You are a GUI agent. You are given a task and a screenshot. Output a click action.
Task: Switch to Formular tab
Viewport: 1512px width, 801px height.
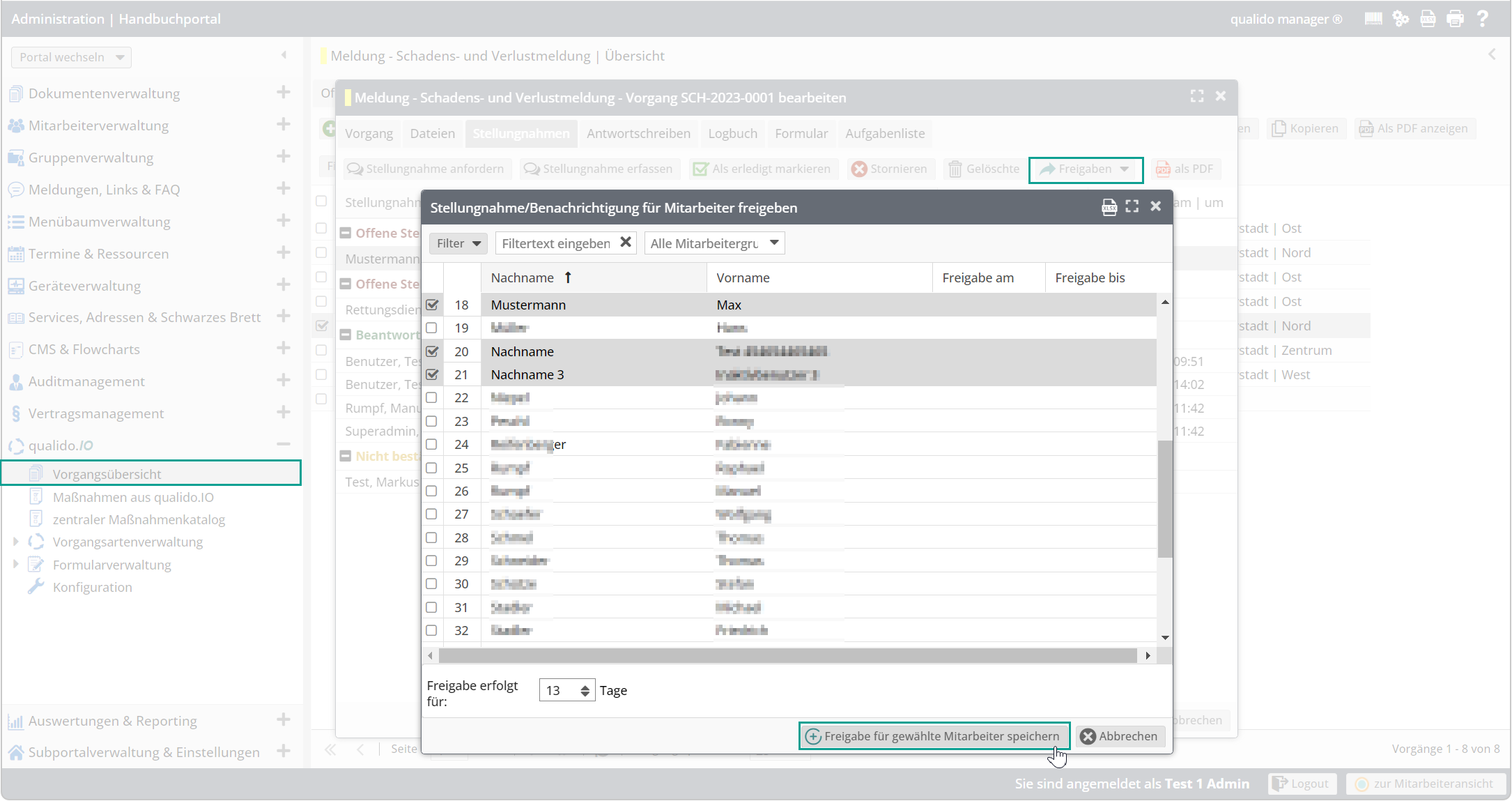pyautogui.click(x=801, y=133)
